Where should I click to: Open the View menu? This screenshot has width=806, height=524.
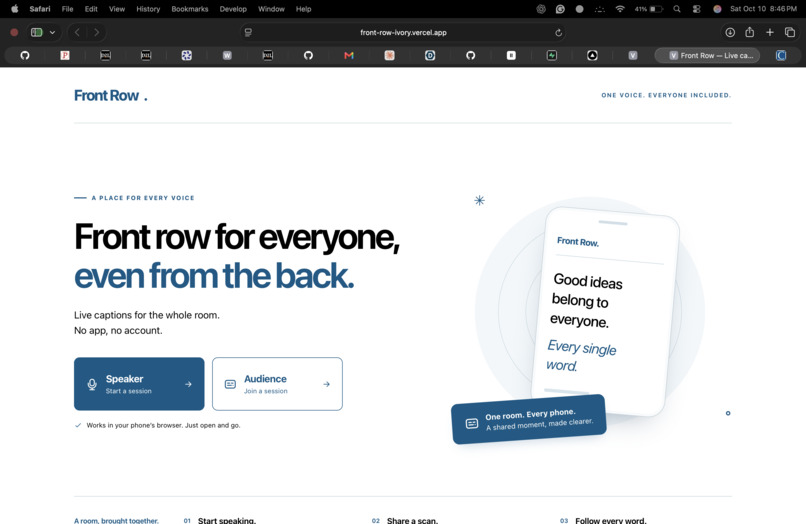[117, 9]
